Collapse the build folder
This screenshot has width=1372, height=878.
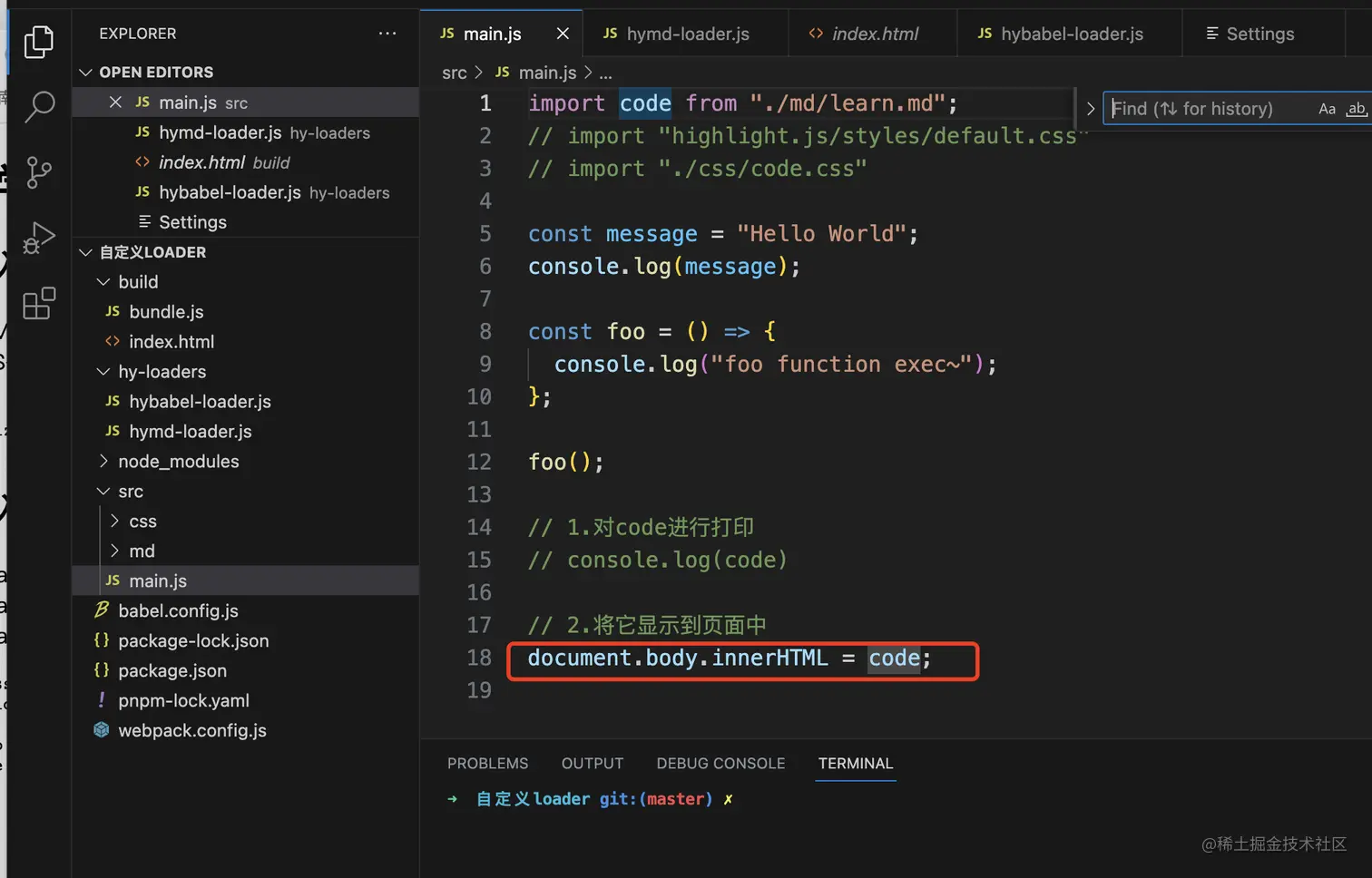(x=103, y=282)
